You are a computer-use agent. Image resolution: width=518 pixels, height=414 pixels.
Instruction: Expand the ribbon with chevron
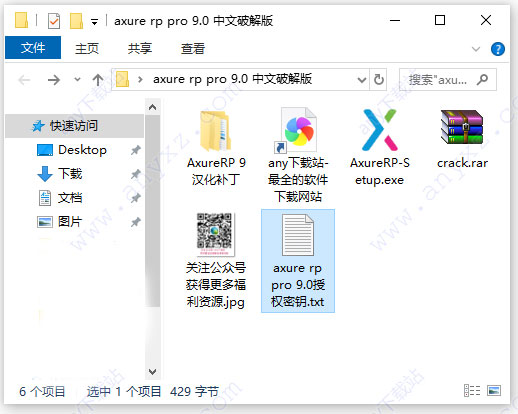pyautogui.click(x=476, y=49)
